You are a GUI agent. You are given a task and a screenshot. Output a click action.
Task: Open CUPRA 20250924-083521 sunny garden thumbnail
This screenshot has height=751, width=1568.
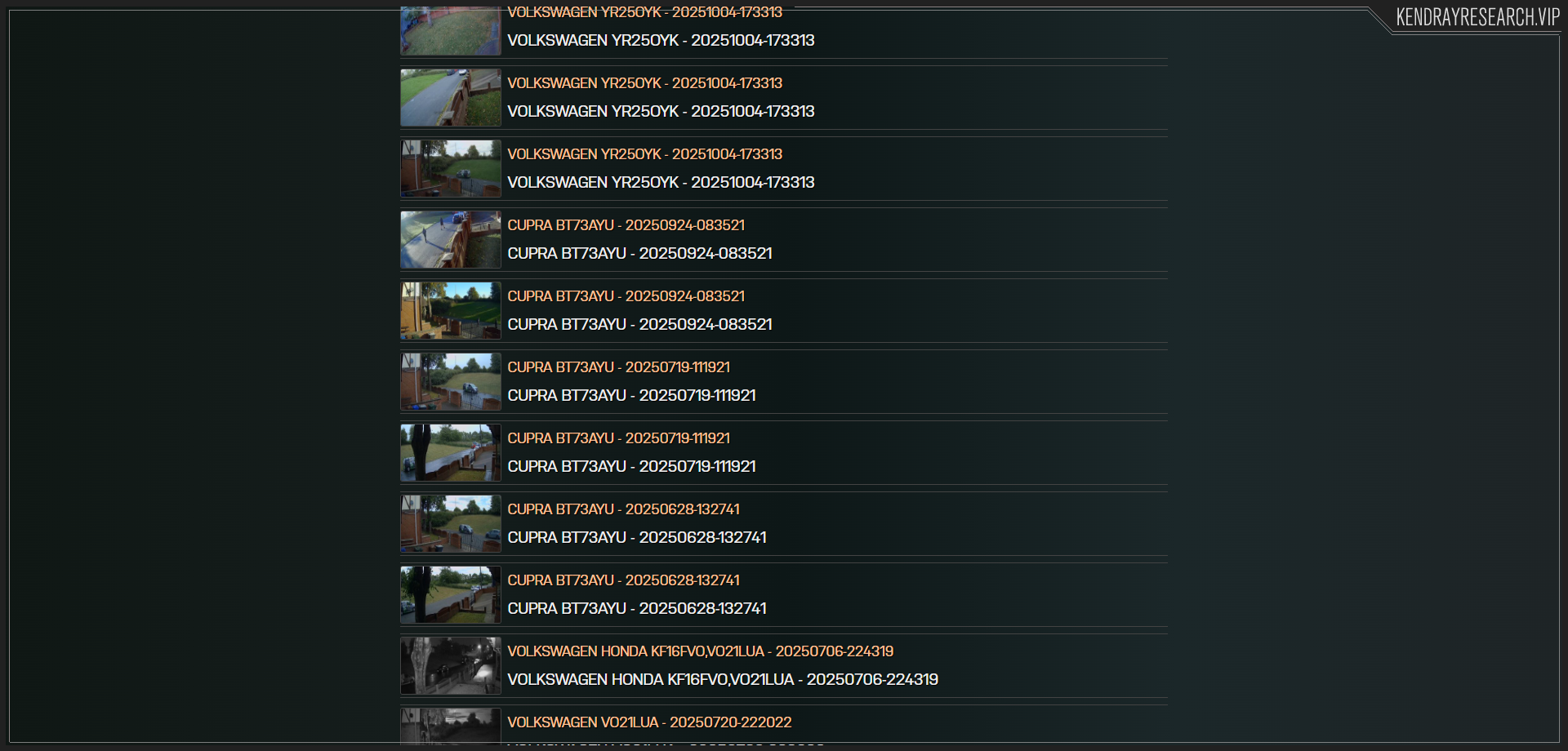point(451,311)
